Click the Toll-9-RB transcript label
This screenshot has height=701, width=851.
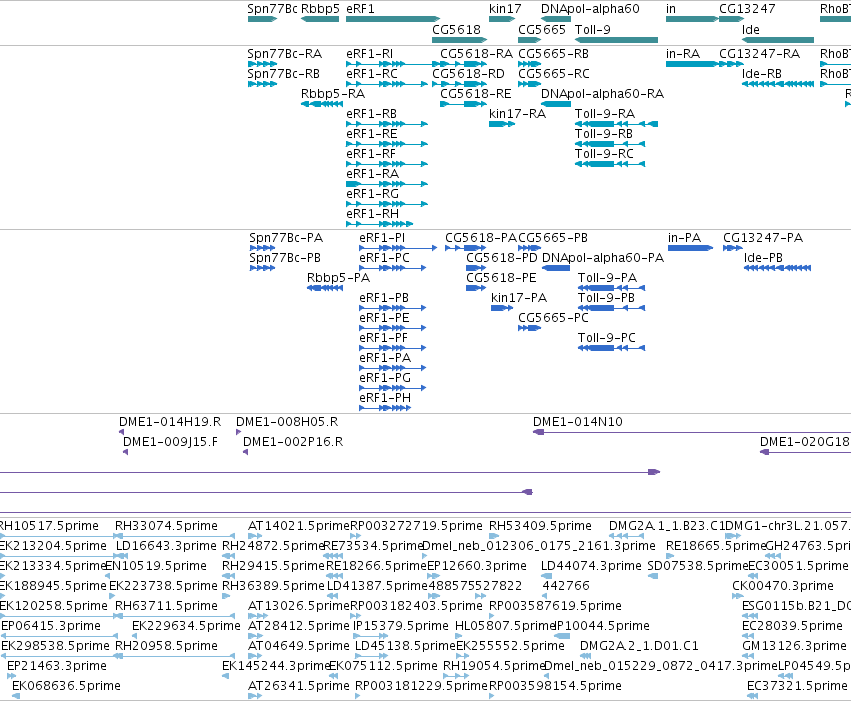click(x=604, y=133)
